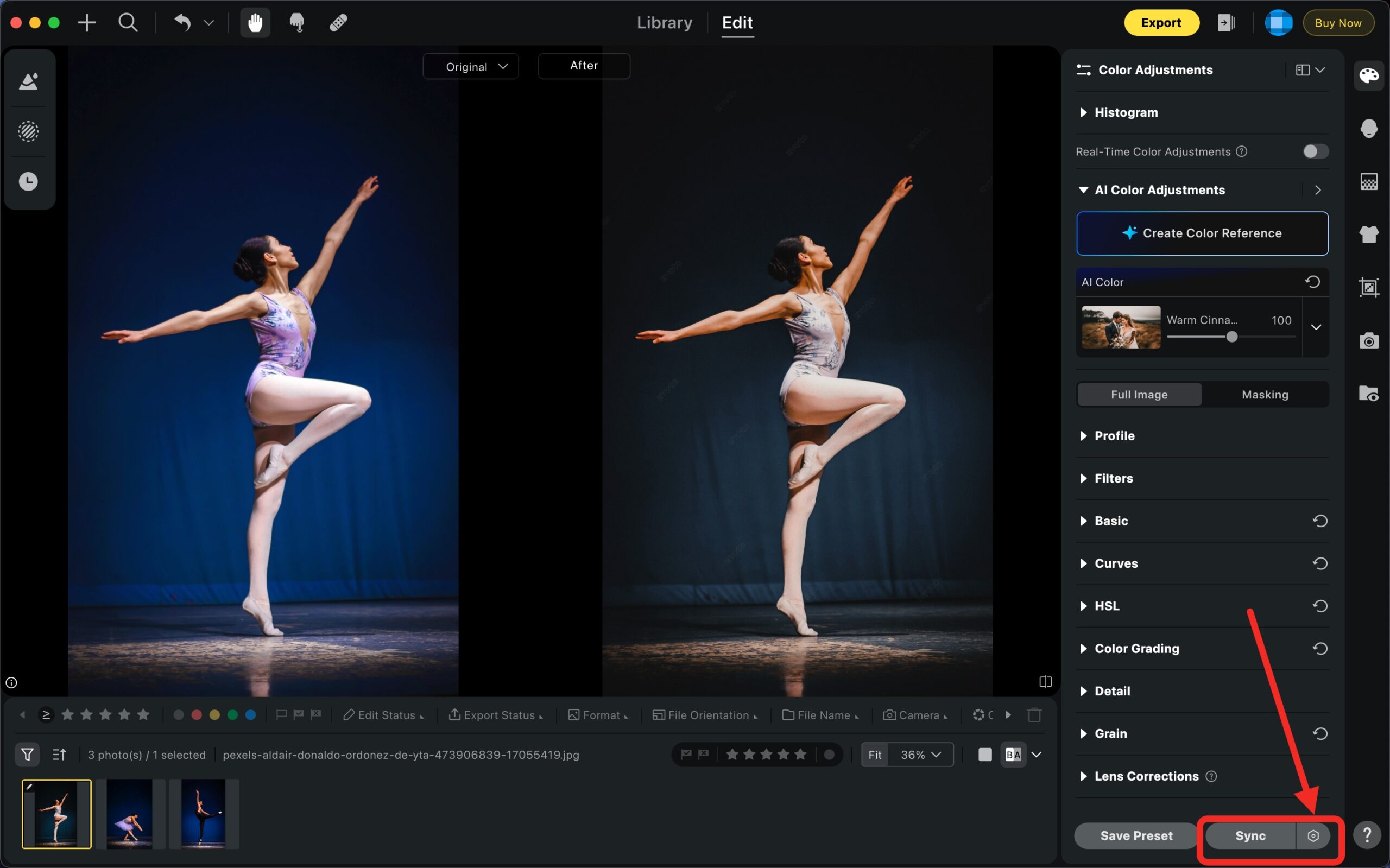The height and width of the screenshot is (868, 1390).
Task: Switch to Masking mode
Action: pyautogui.click(x=1264, y=395)
